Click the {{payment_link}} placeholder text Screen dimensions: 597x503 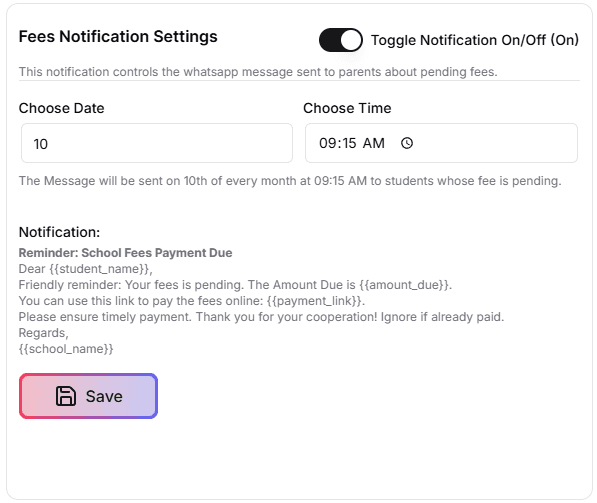tap(314, 301)
